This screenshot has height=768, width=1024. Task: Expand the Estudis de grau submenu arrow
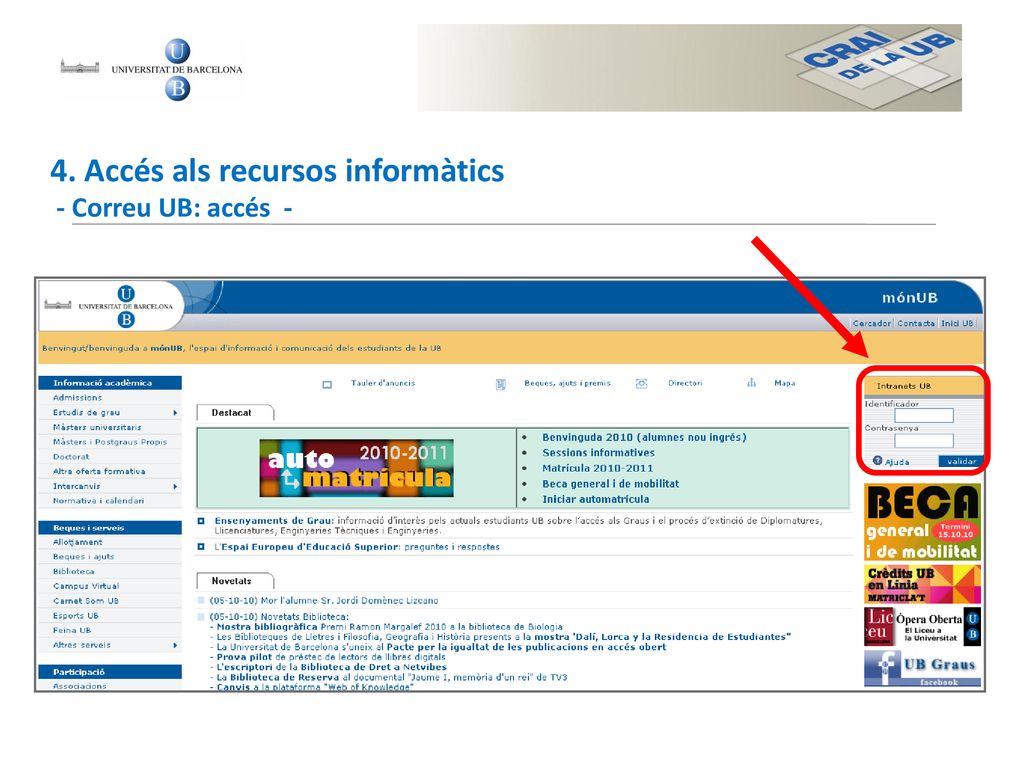(x=175, y=413)
